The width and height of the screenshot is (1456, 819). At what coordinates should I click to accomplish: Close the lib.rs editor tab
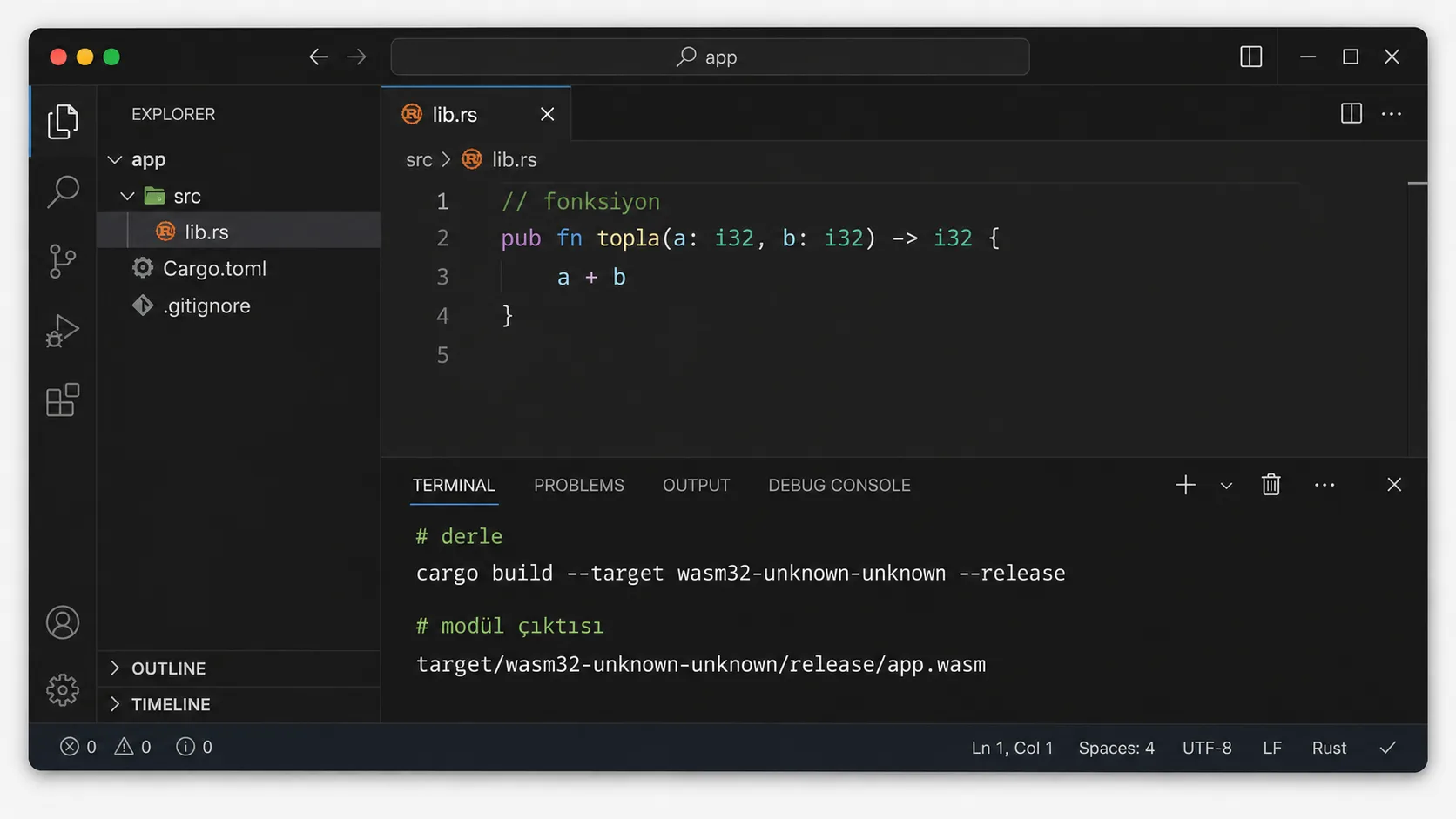547,114
